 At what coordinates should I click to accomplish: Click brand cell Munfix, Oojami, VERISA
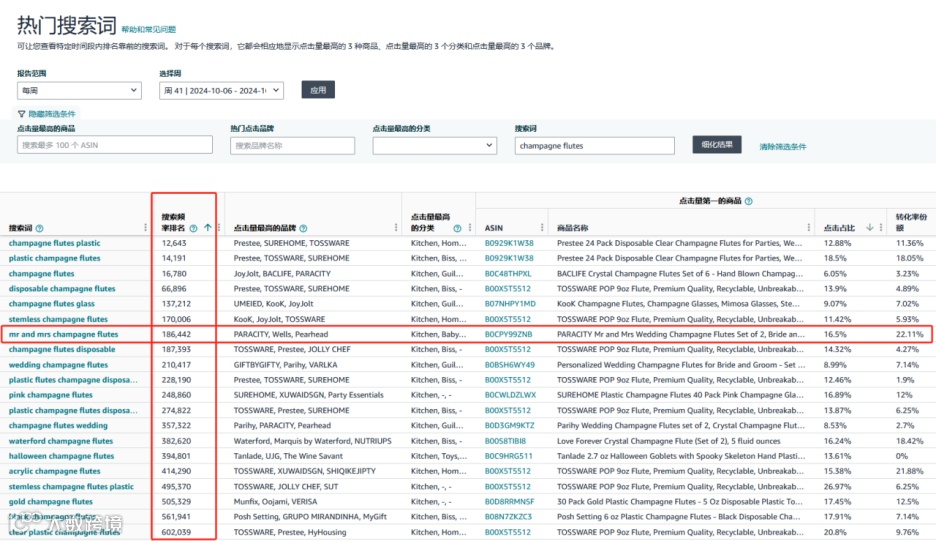275,502
